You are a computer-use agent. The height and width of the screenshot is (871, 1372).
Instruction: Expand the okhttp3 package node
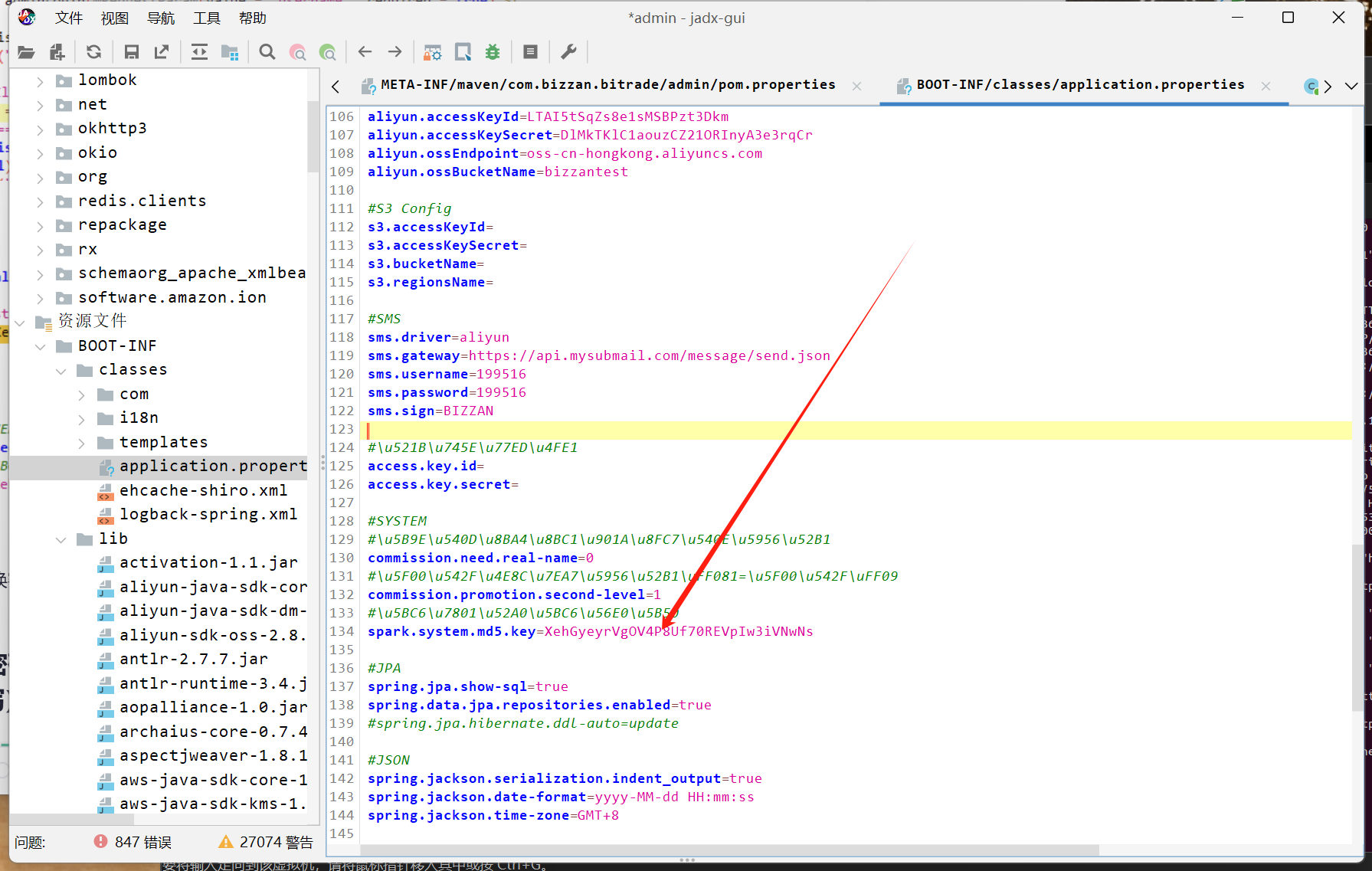point(40,129)
